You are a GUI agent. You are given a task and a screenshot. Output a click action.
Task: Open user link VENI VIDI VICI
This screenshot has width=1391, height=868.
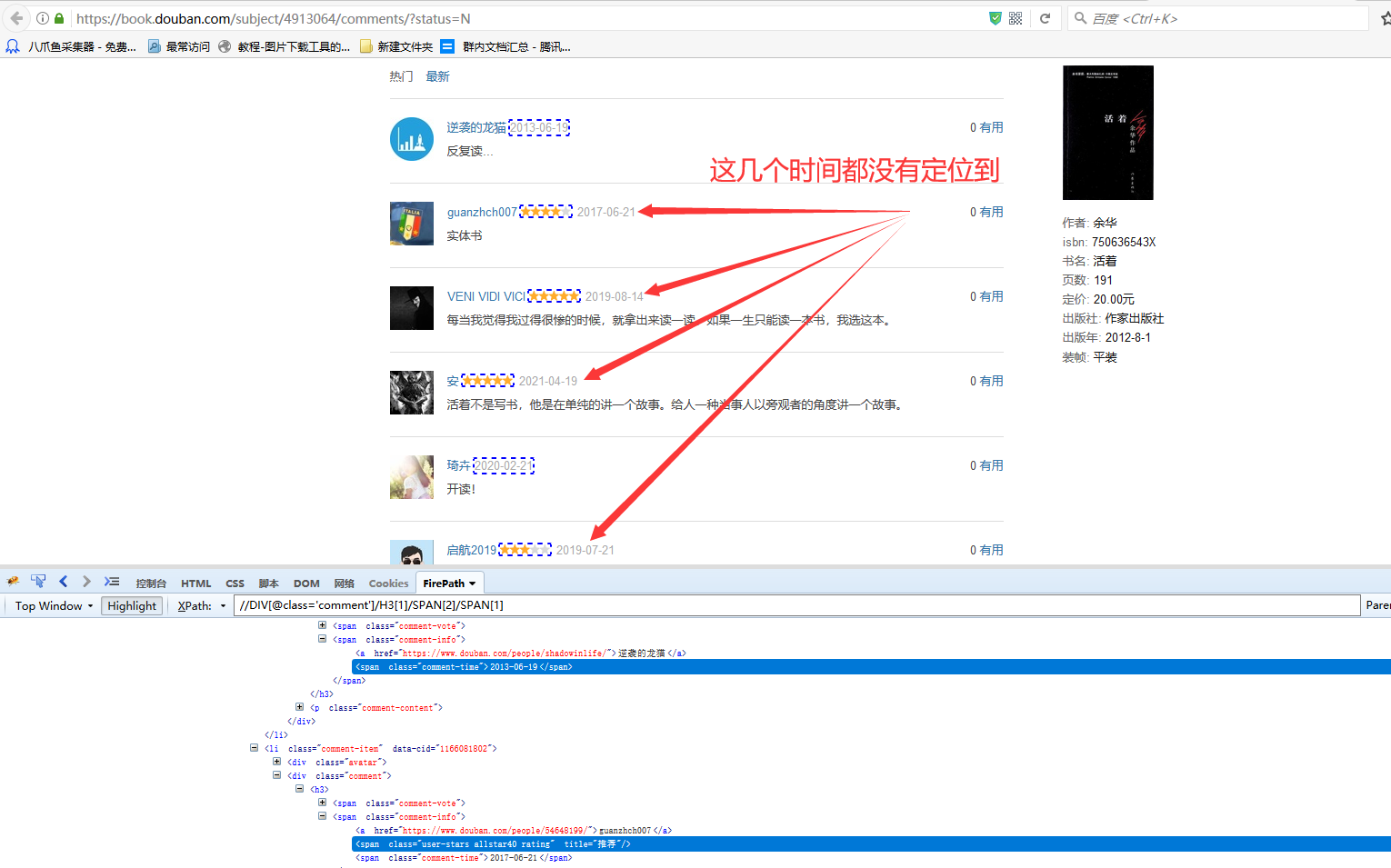coord(486,296)
